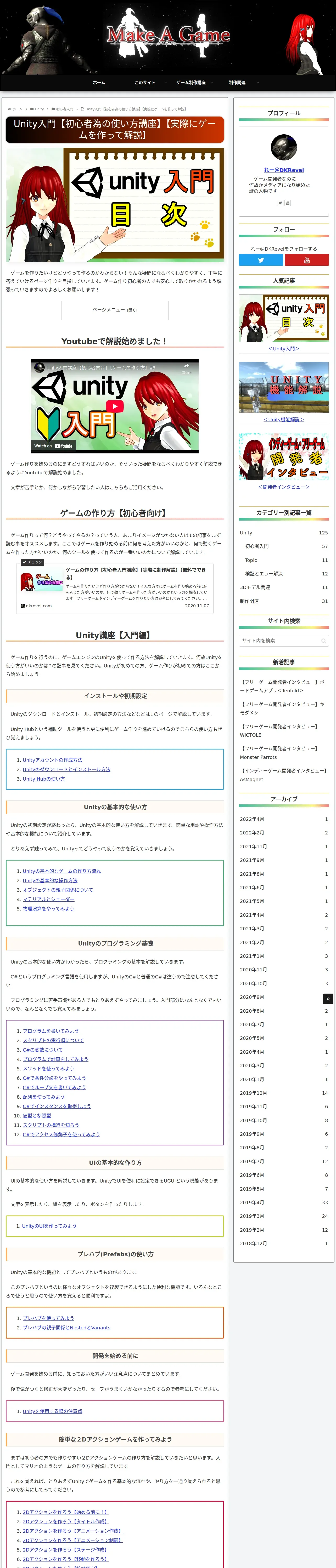The width and height of the screenshot is (336, 1568).
Task: Open the 検証とエラー解決 category
Action: tap(286, 573)
